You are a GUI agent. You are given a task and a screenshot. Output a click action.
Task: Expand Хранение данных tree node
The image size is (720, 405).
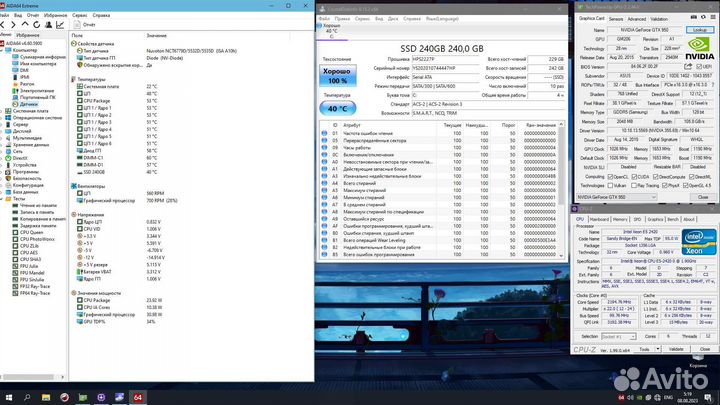pyautogui.click(x=1, y=145)
